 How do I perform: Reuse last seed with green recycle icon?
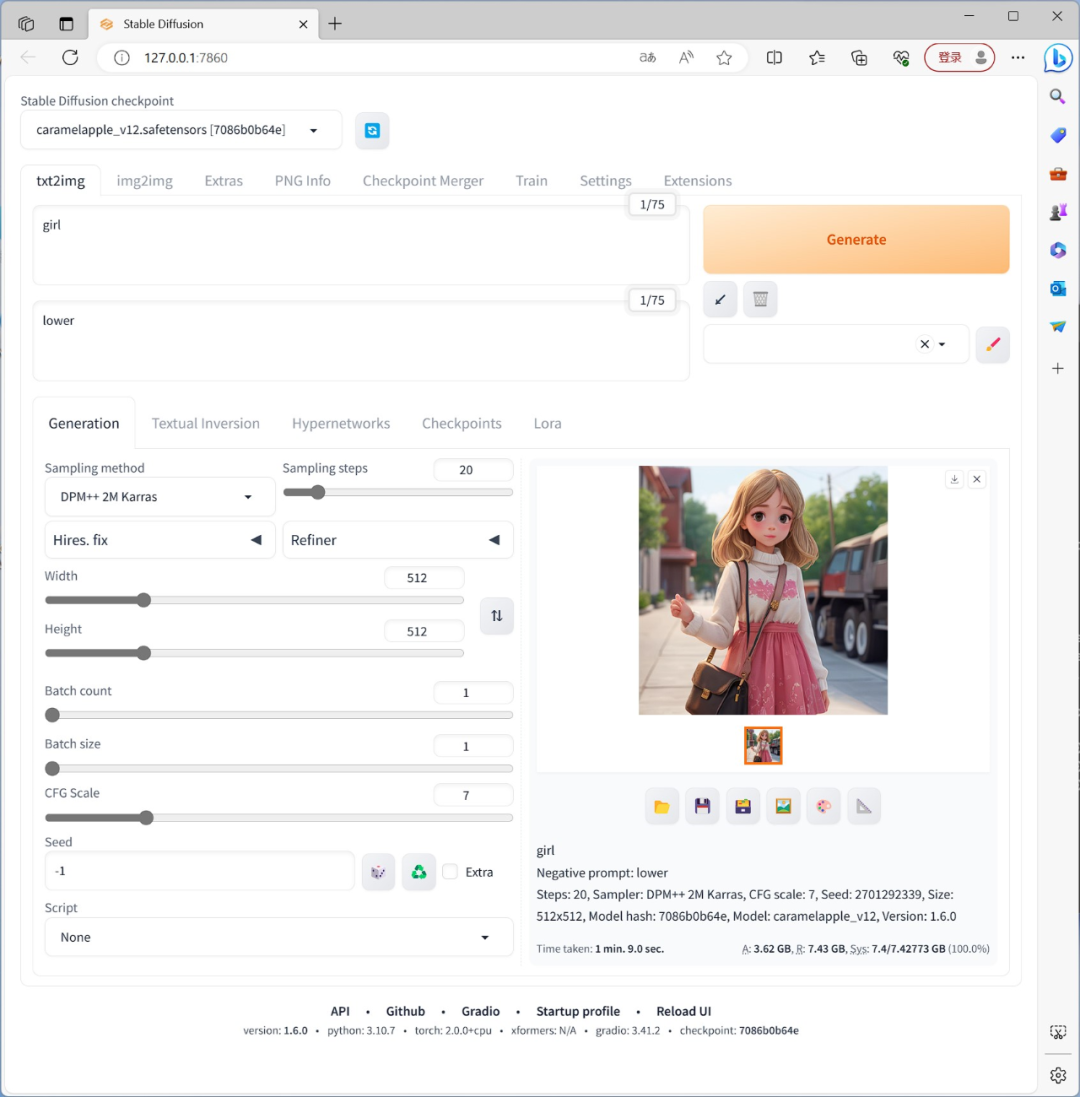(x=419, y=872)
